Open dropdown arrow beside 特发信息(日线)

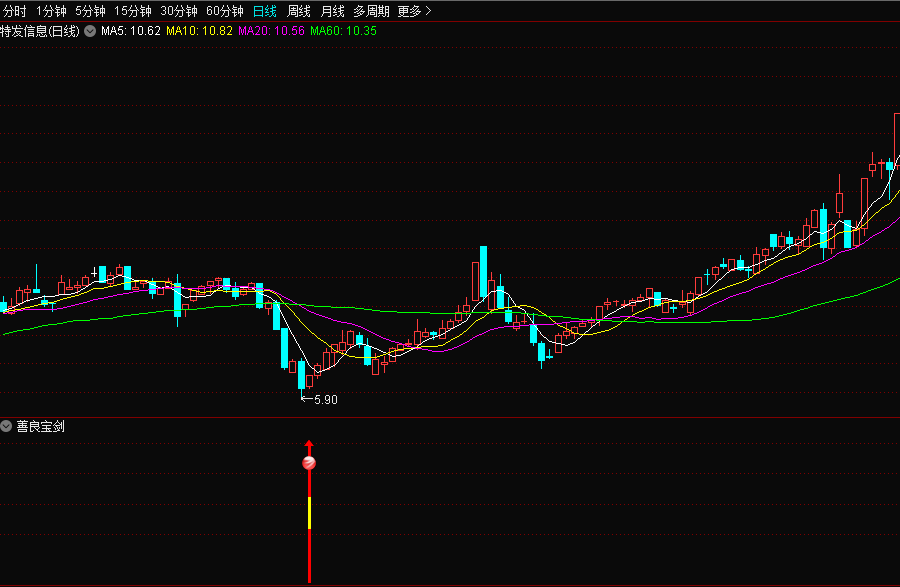pyautogui.click(x=90, y=31)
